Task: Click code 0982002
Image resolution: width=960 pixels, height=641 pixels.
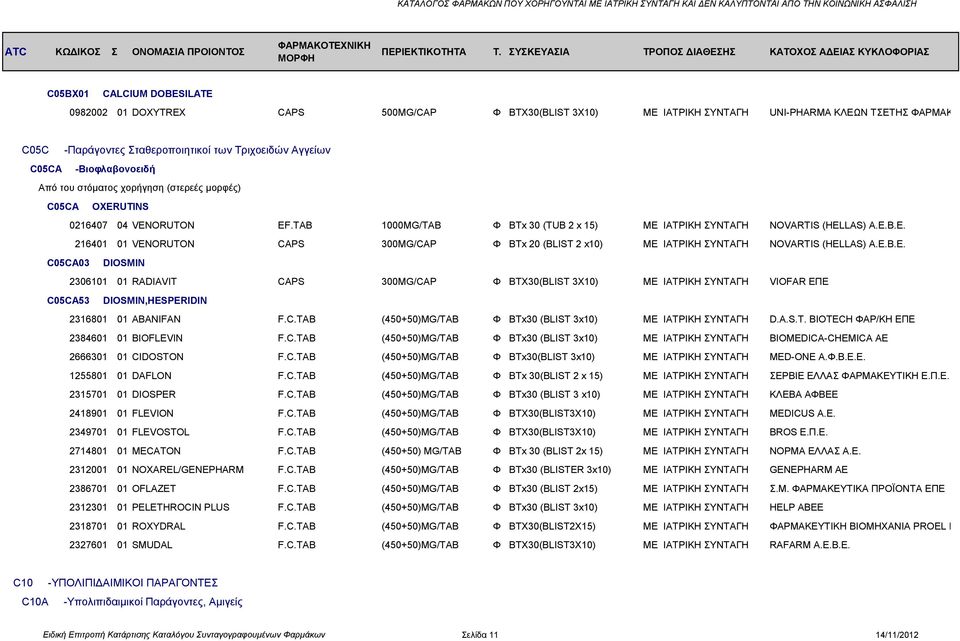Action: pos(88,113)
